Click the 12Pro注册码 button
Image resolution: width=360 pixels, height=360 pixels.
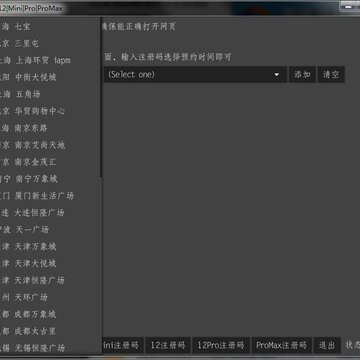pyautogui.click(x=221, y=345)
